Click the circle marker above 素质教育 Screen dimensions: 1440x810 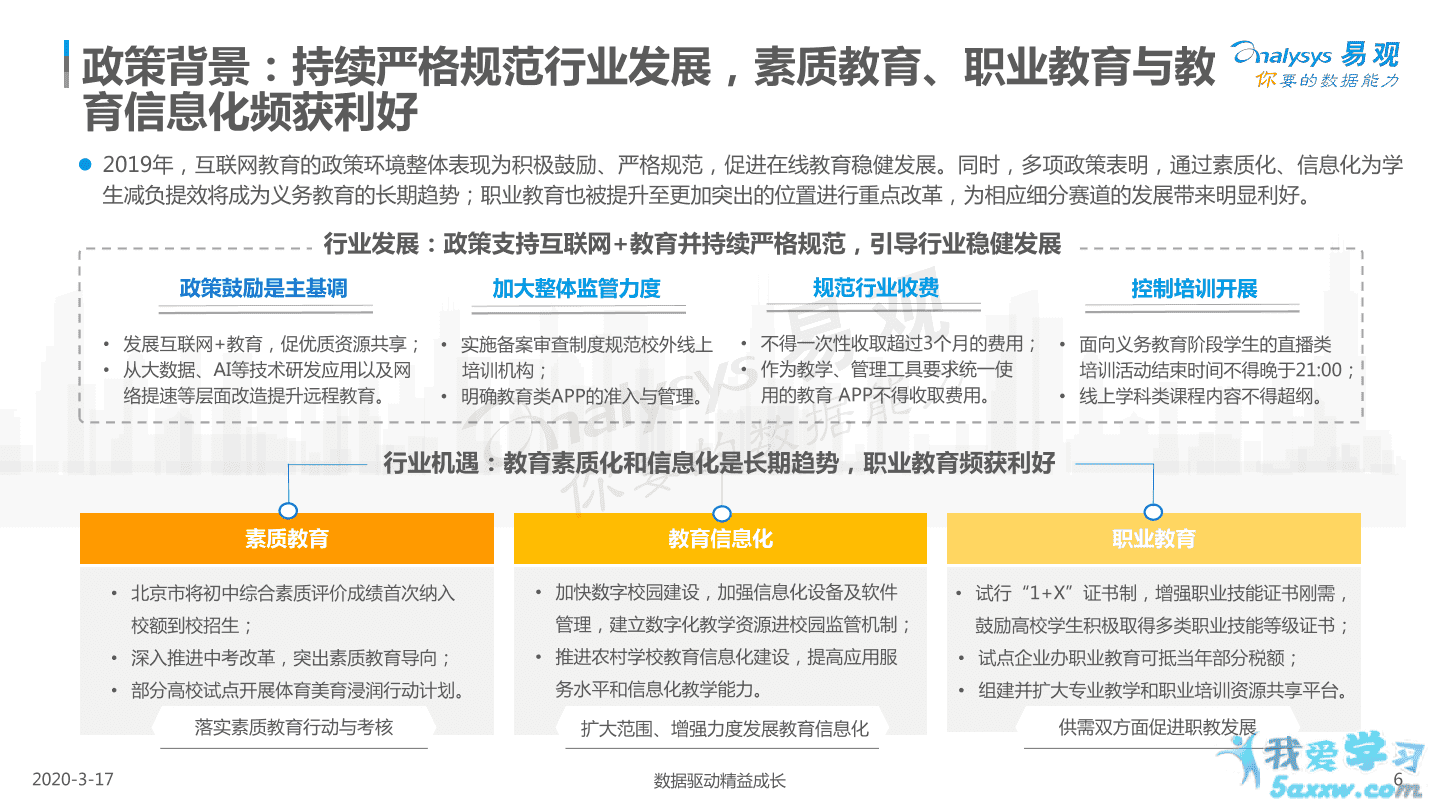[x=288, y=510]
